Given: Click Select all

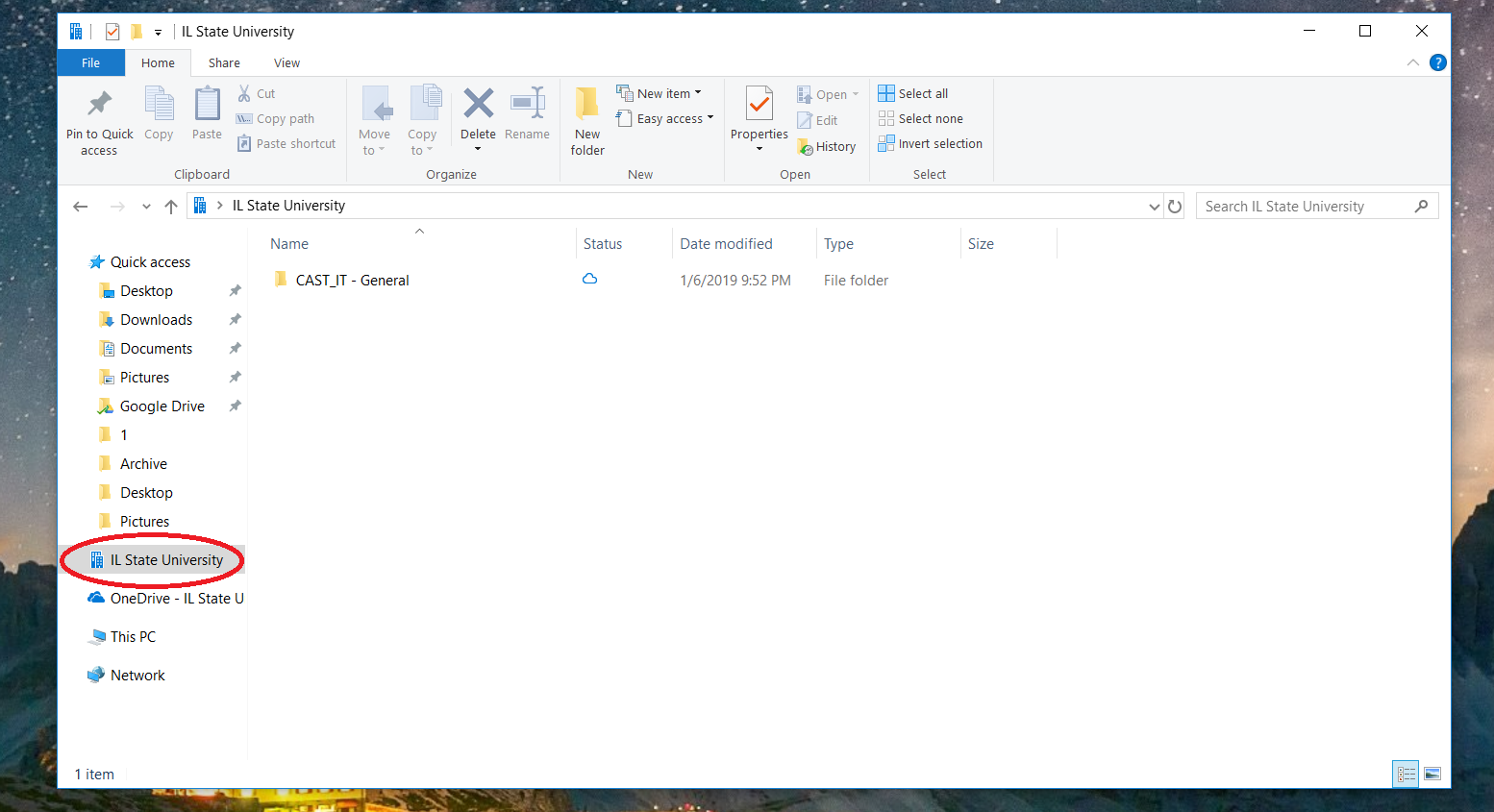Looking at the screenshot, I should (x=913, y=93).
